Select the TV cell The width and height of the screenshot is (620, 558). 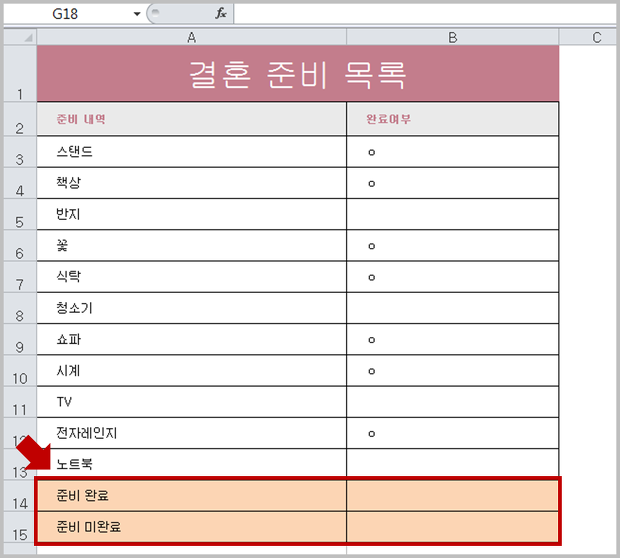(191, 402)
